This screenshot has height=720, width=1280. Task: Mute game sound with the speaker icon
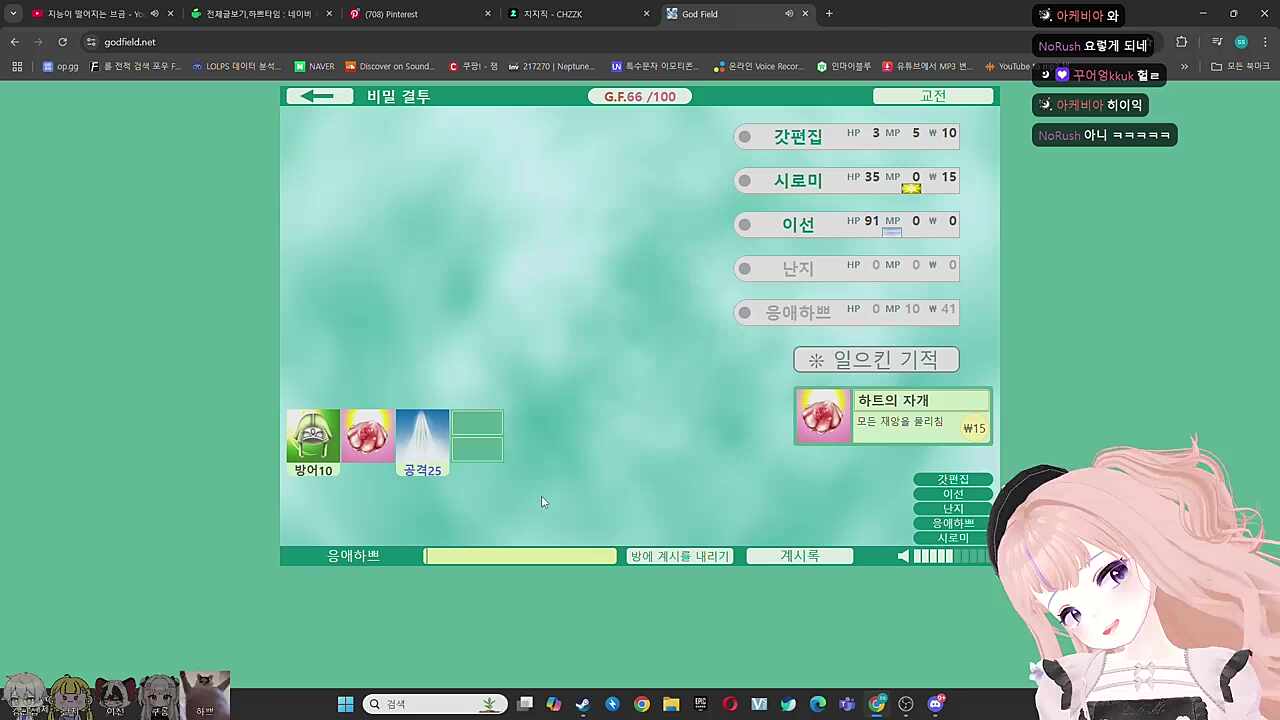click(904, 556)
